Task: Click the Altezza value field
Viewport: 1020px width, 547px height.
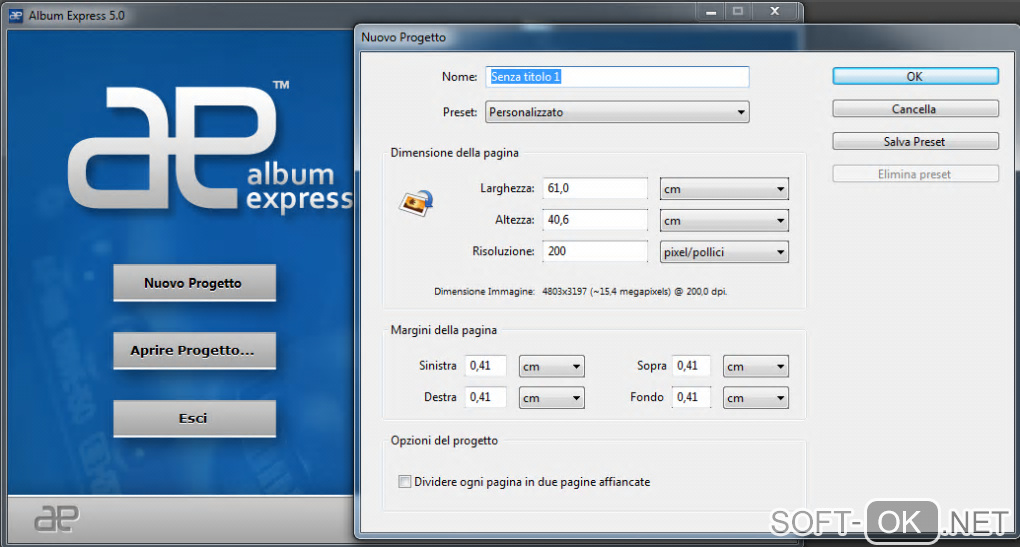Action: 595,220
